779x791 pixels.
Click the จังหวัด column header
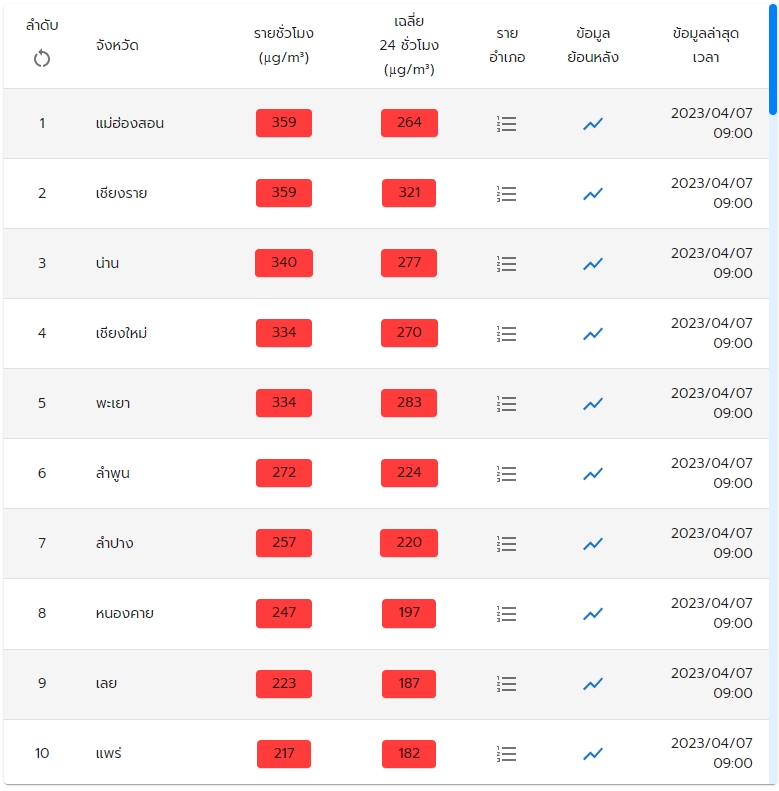[x=110, y=45]
